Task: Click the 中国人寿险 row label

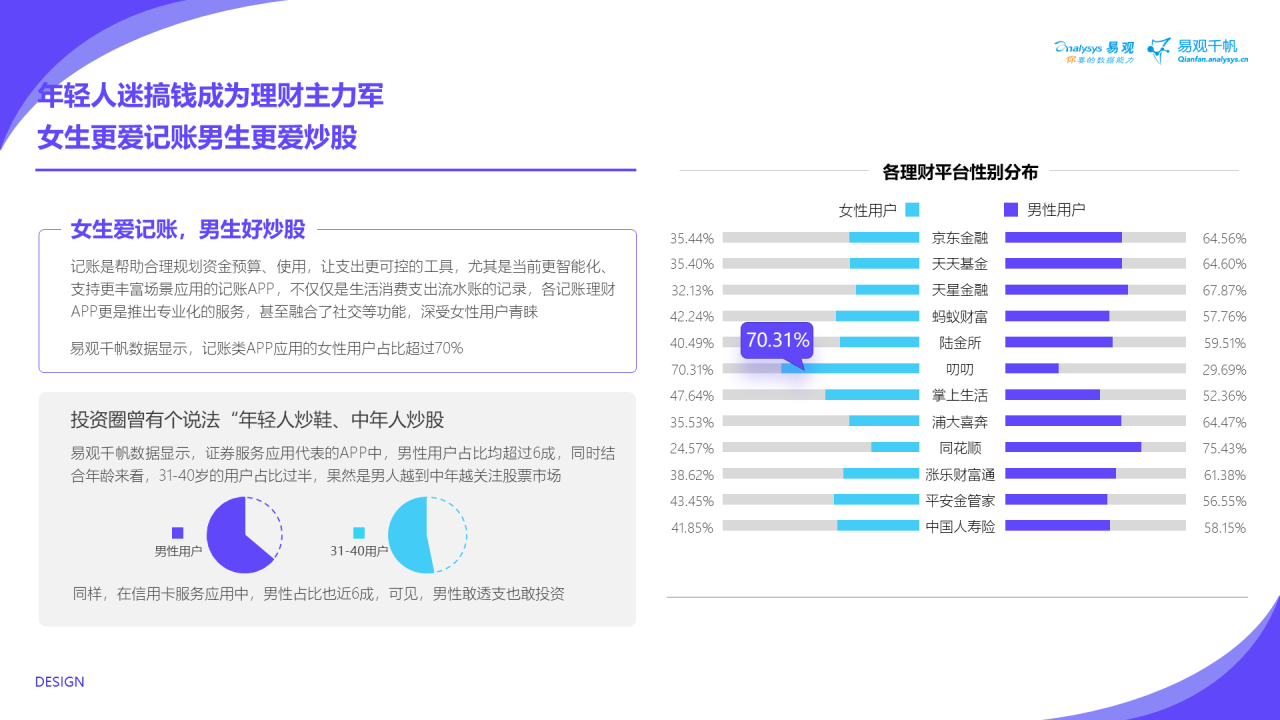Action: [960, 526]
